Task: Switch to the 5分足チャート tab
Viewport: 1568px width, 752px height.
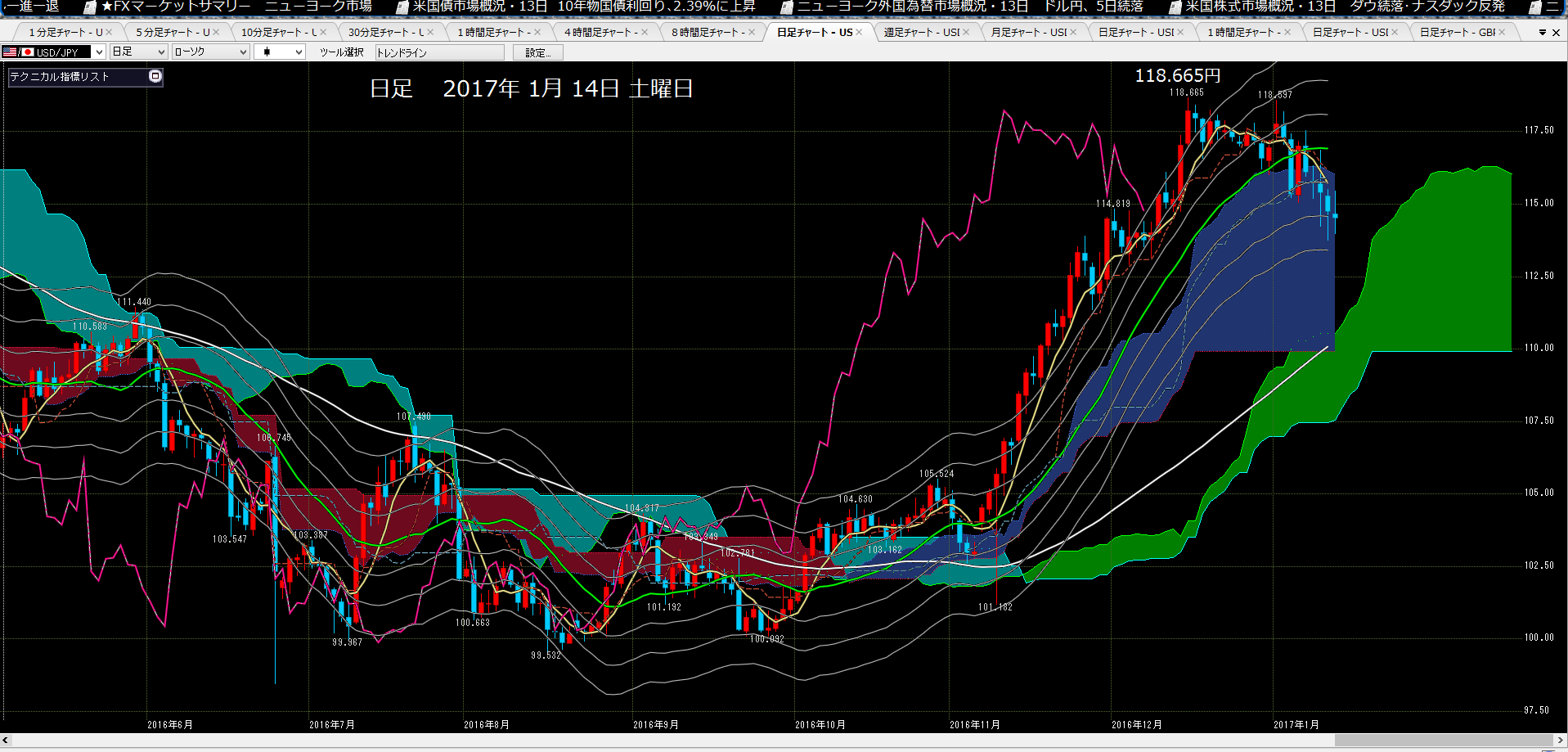Action: [x=173, y=33]
